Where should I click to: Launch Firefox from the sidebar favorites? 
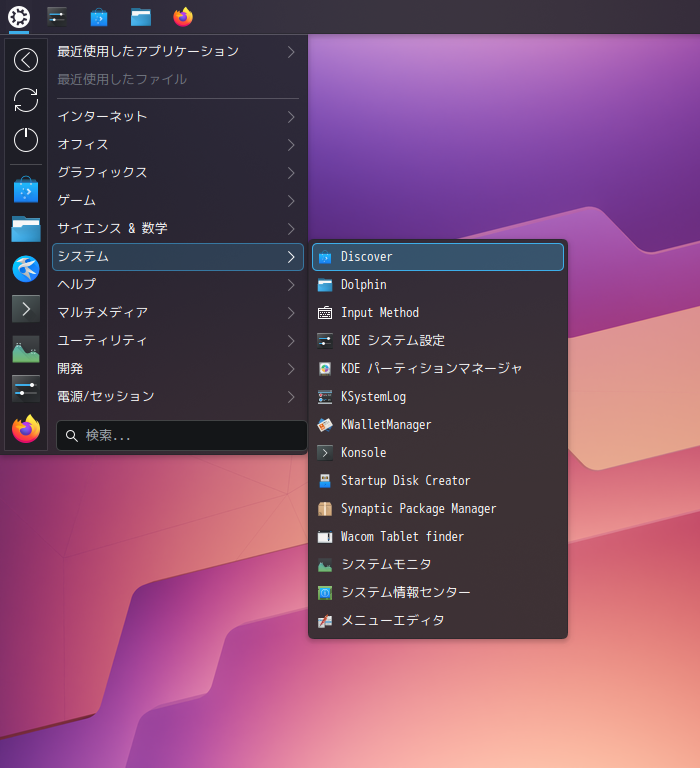[26, 429]
